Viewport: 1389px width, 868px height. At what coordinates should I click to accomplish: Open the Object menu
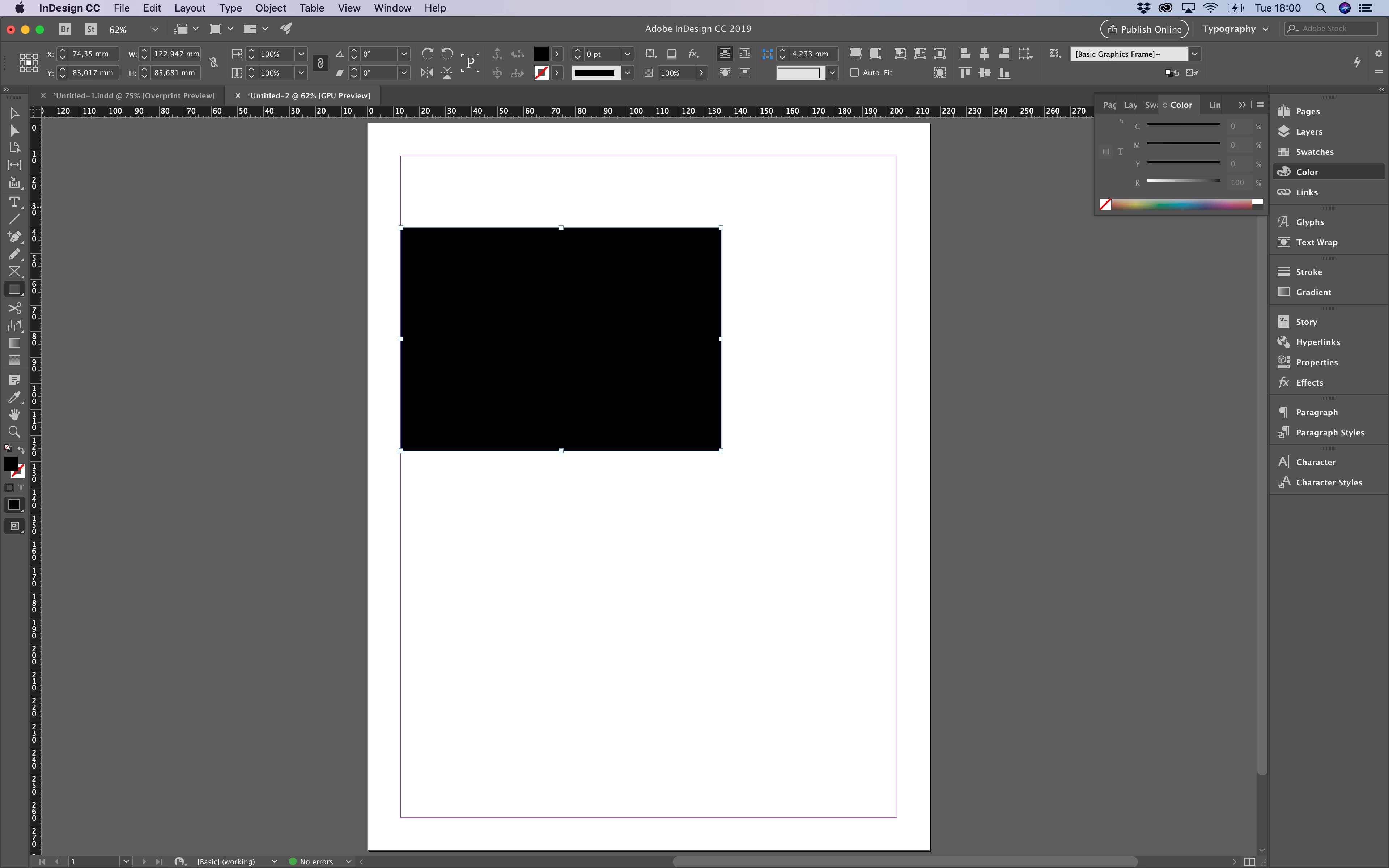pos(270,8)
